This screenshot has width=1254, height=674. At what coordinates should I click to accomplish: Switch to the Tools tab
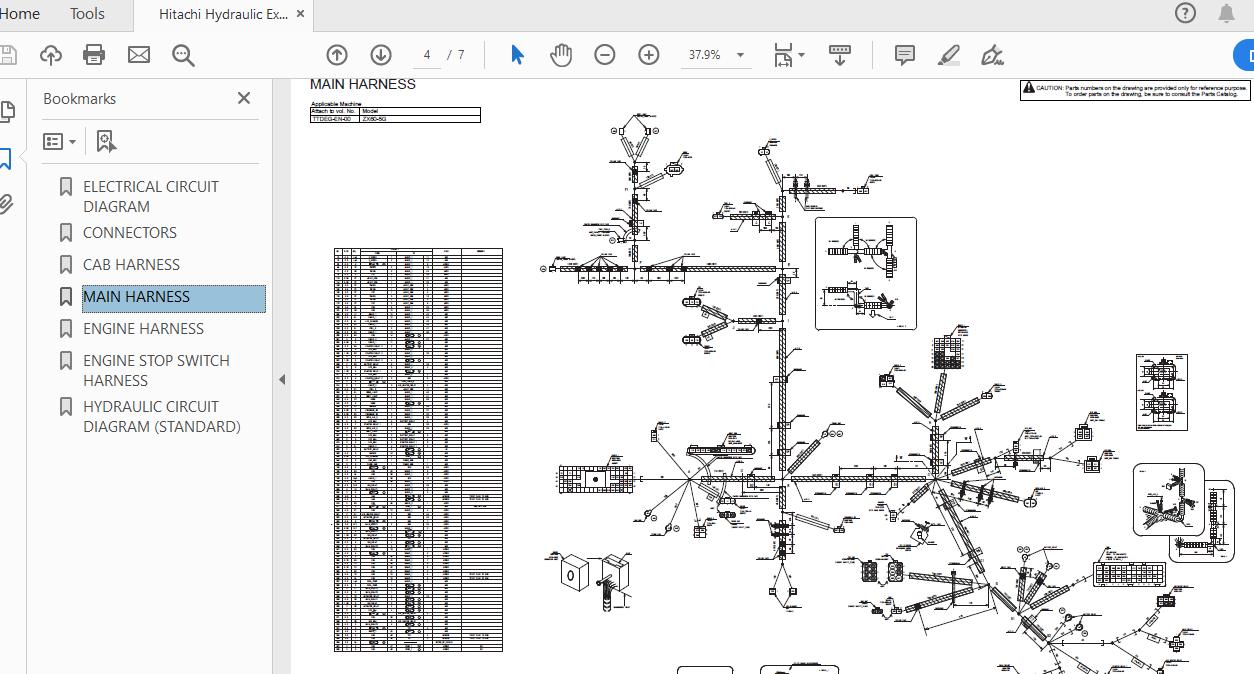[87, 14]
